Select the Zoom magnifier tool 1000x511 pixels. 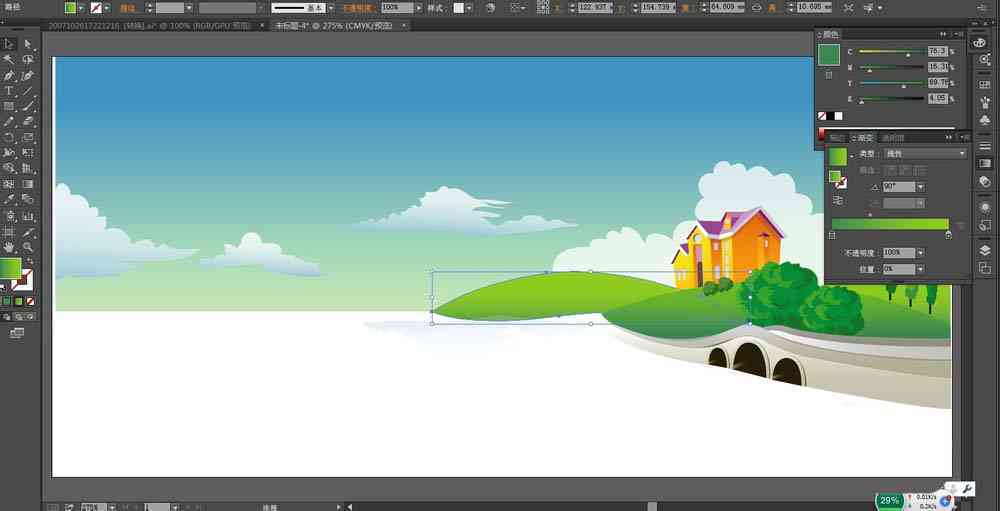(x=27, y=247)
